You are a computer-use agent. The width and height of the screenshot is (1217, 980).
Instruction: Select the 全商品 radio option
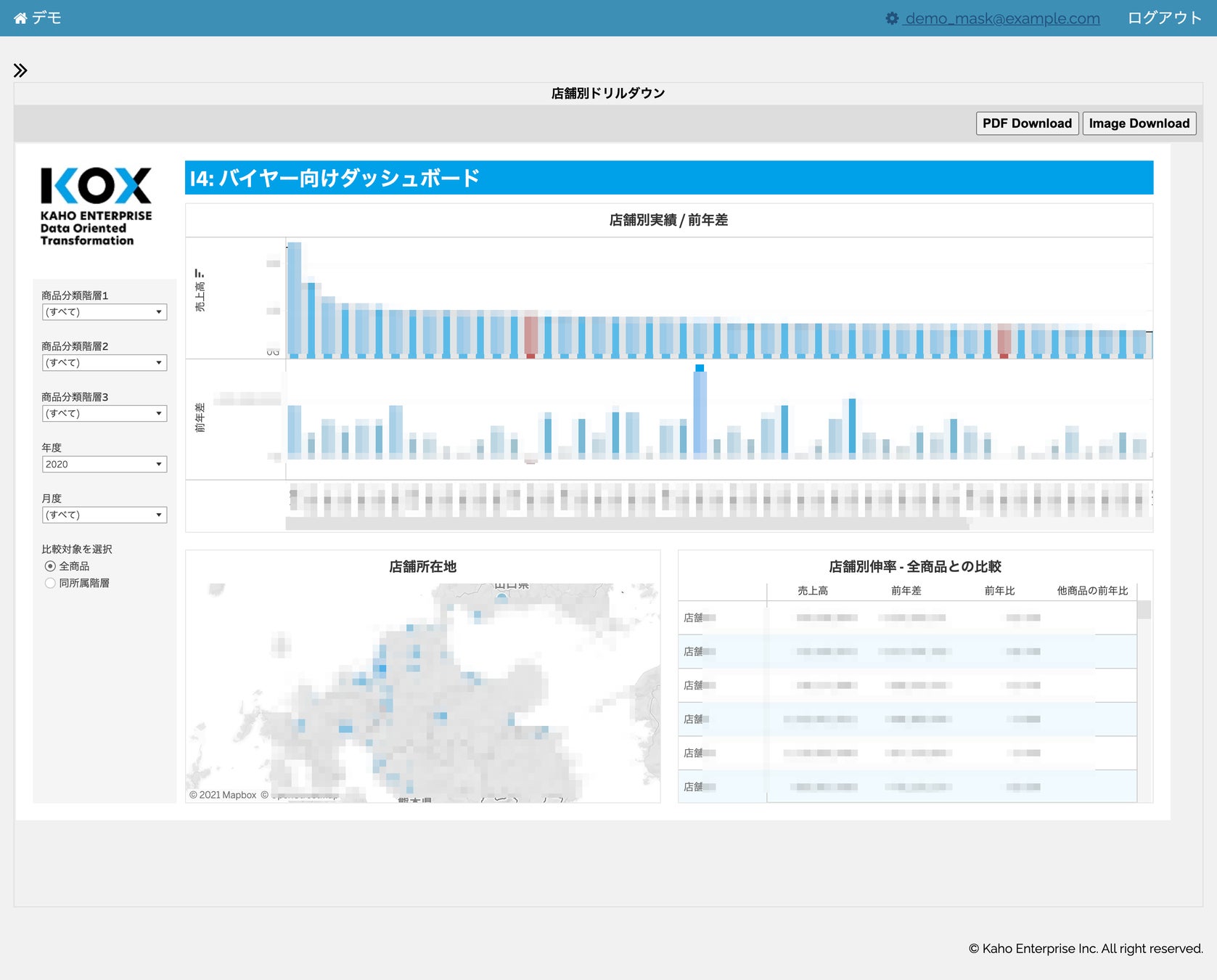coord(50,566)
